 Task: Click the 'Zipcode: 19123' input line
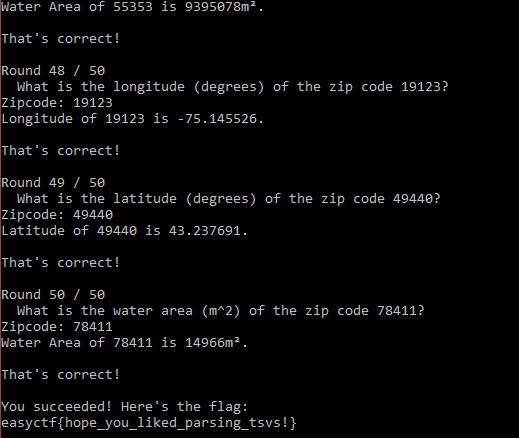[x=57, y=103]
